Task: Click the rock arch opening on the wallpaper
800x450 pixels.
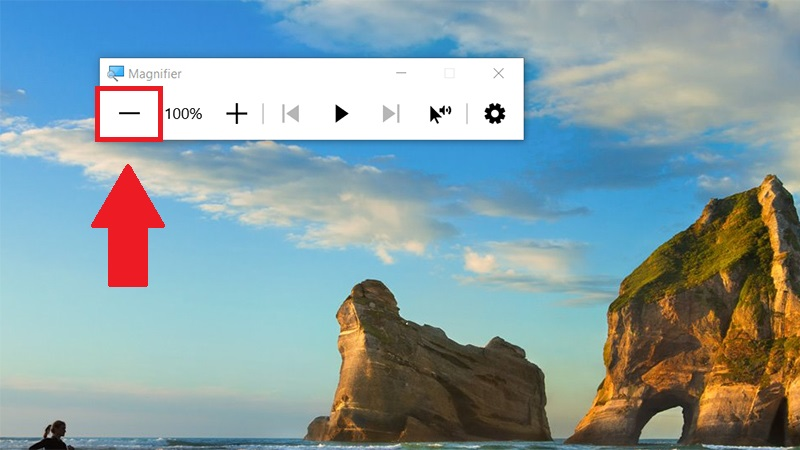Action: click(662, 423)
